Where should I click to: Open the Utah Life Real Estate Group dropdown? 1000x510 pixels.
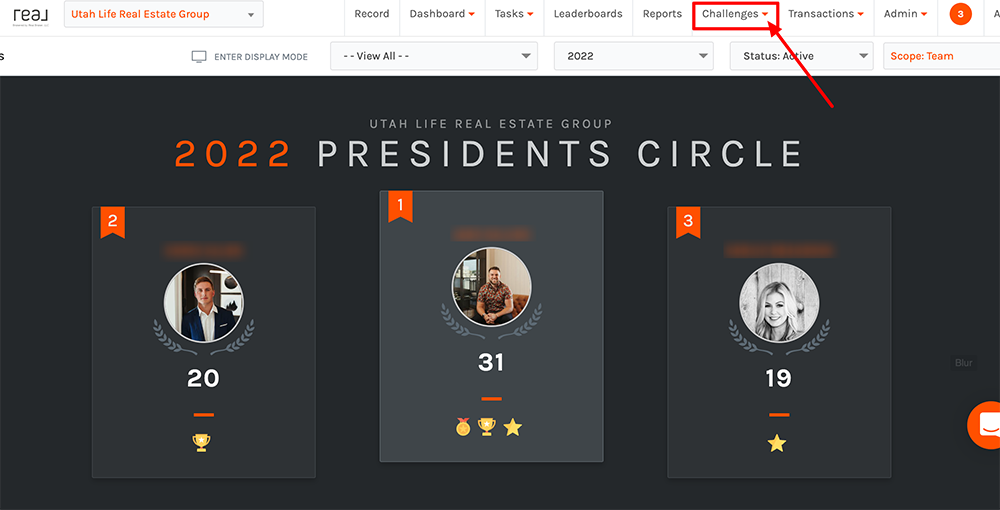[164, 14]
